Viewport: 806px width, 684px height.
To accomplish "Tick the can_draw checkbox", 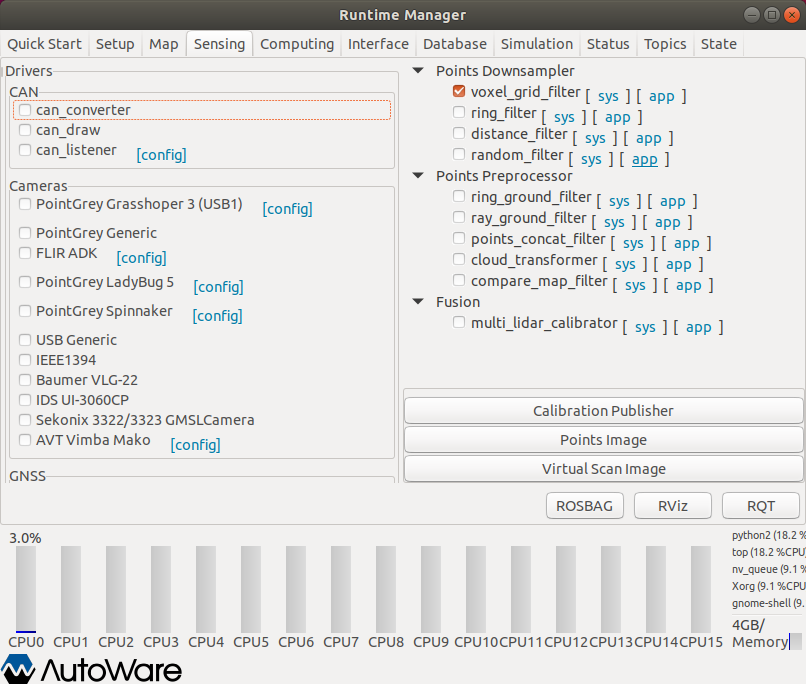I will tap(25, 130).
